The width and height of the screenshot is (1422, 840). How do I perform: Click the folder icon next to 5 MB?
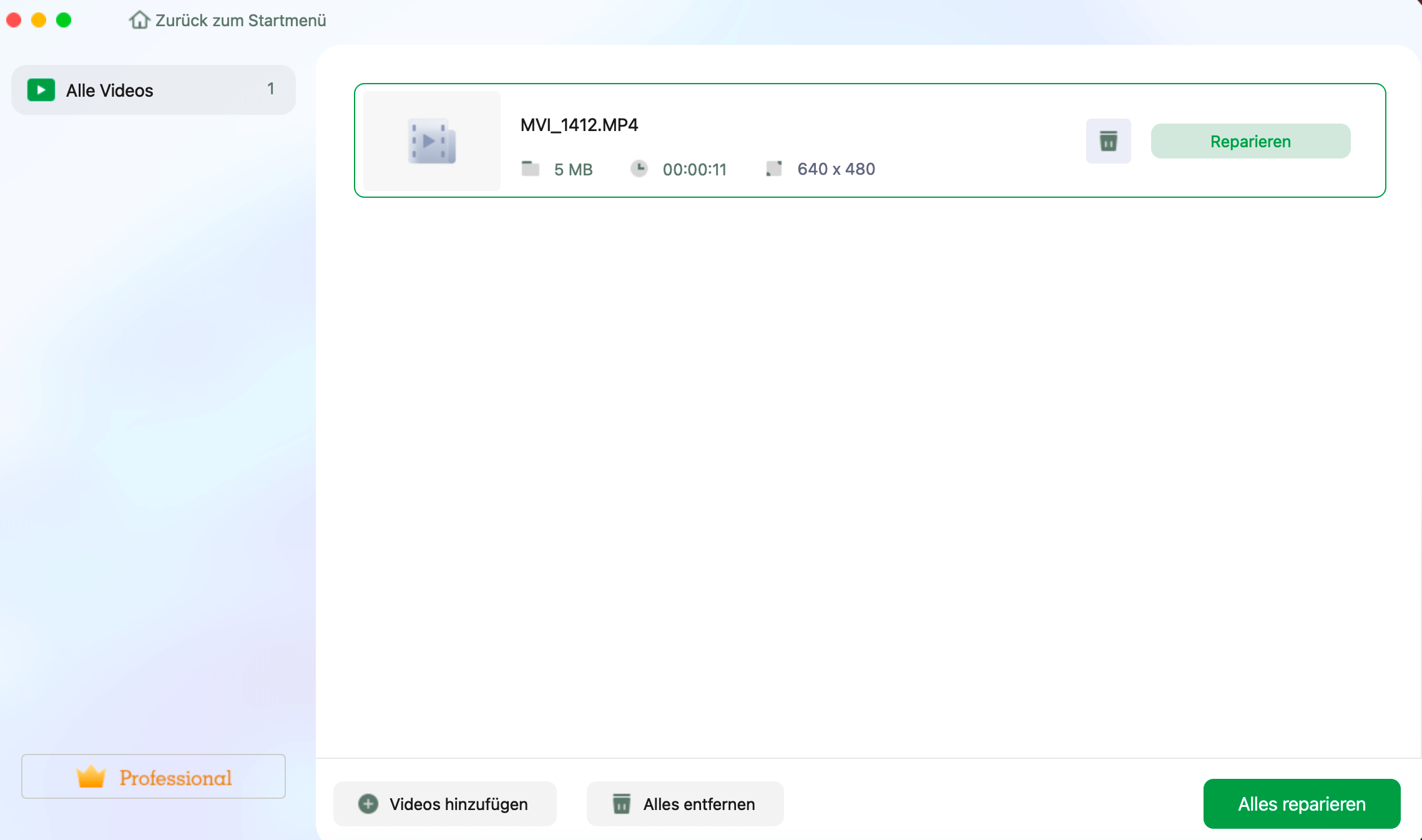click(531, 168)
